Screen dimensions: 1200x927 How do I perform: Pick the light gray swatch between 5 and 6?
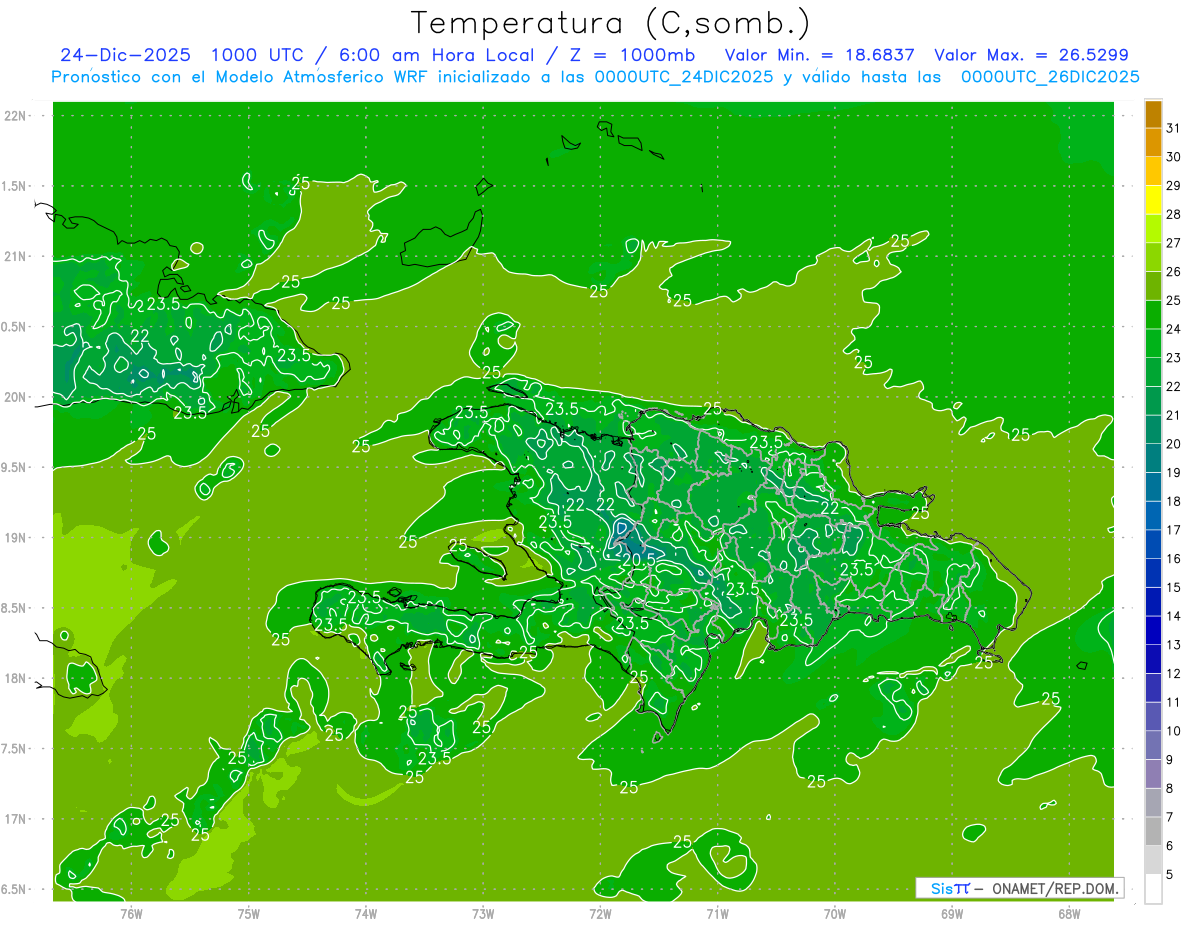pos(1153,860)
